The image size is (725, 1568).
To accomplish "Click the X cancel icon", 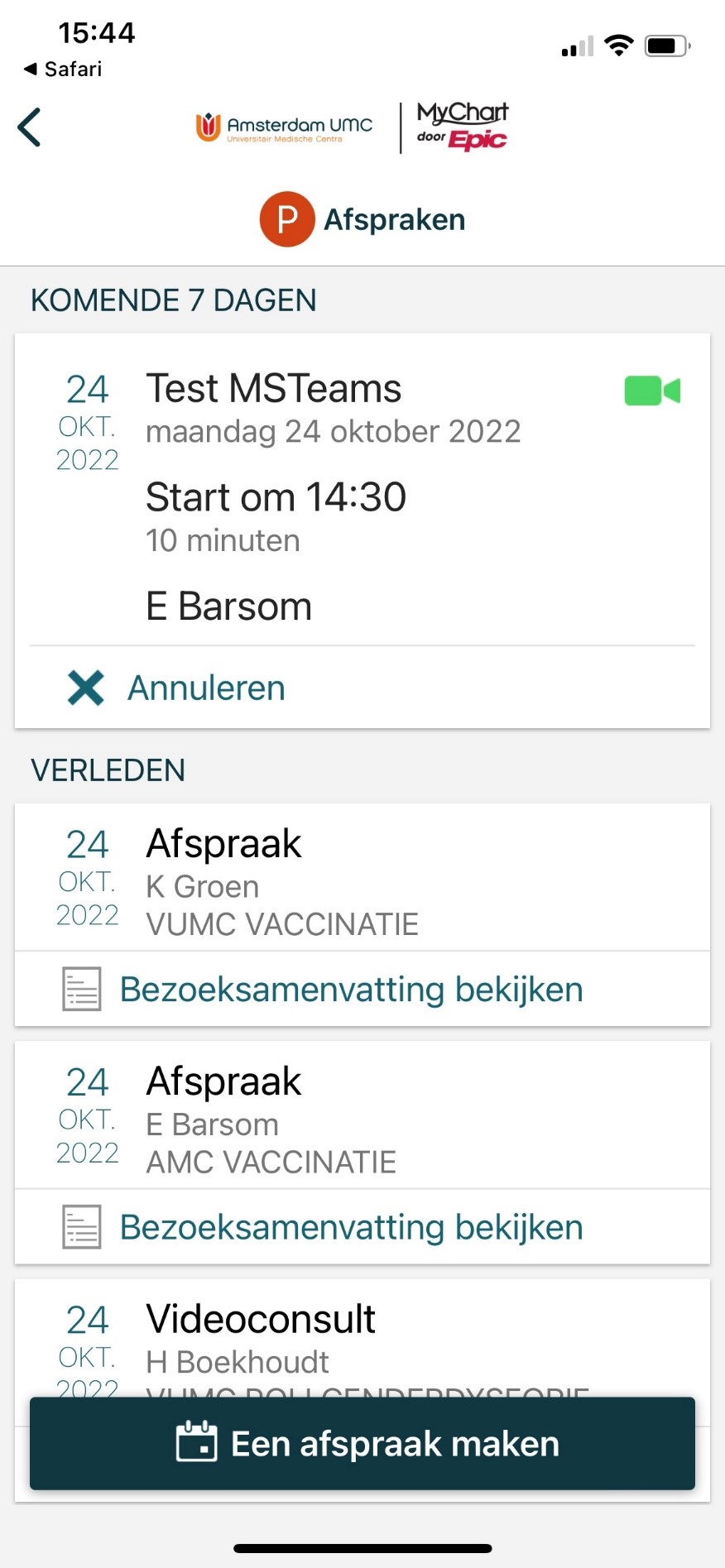I will pos(86,688).
